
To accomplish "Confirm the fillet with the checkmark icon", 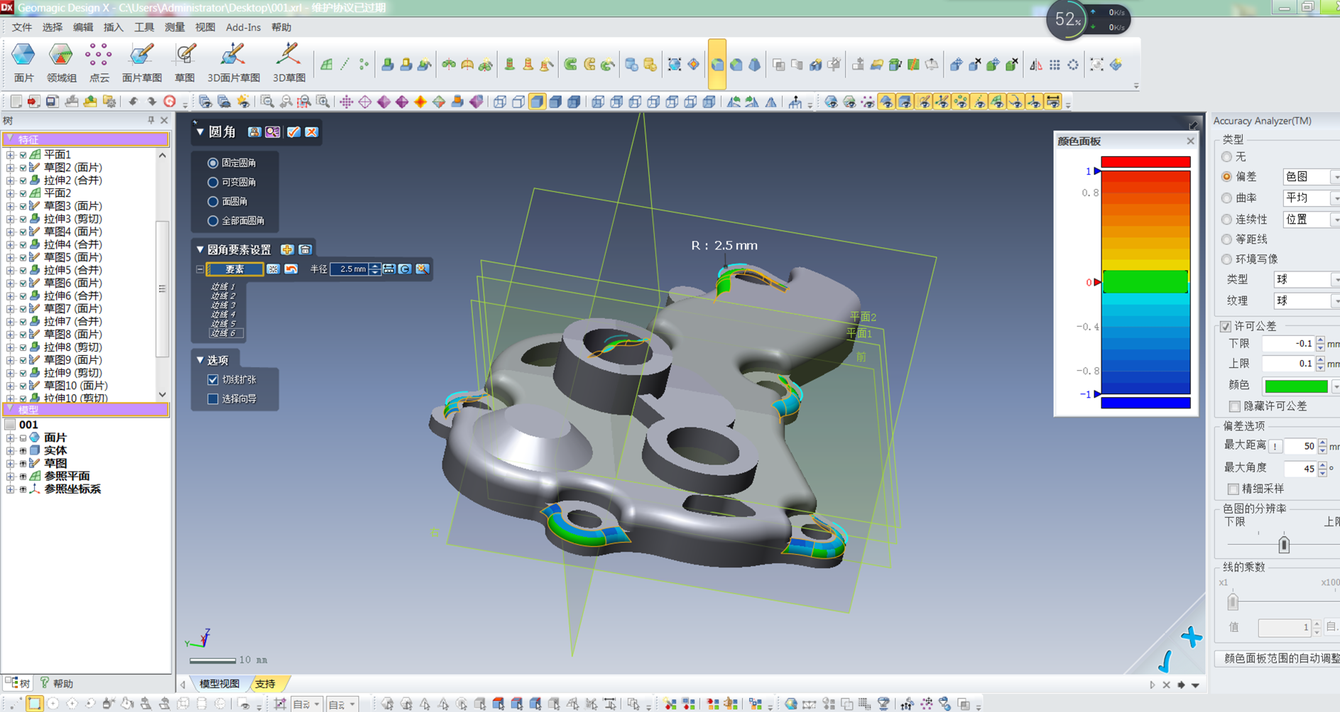I will coord(294,132).
